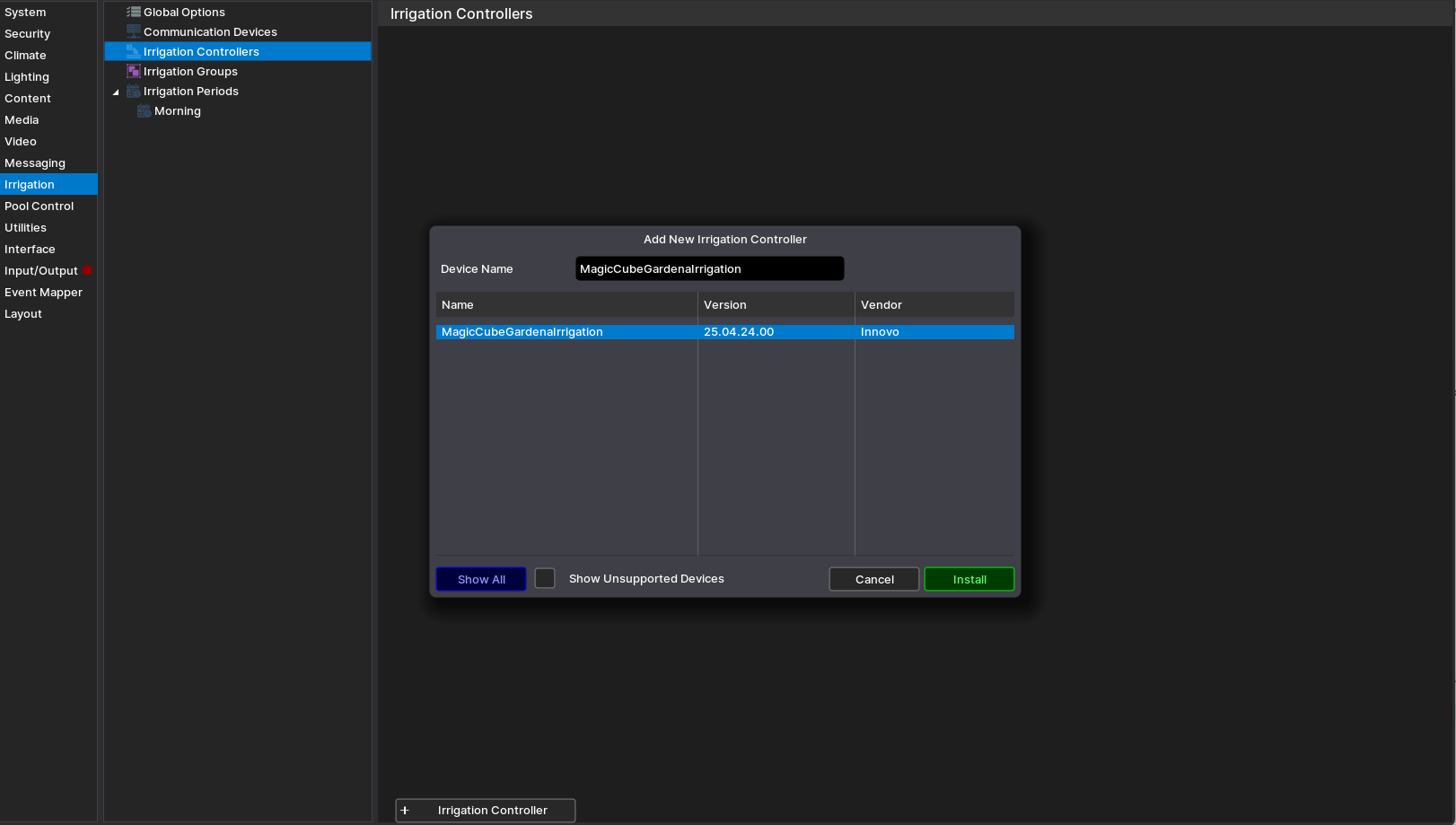
Task: Collapse the Irrigation Periods tree node
Action: 116,92
